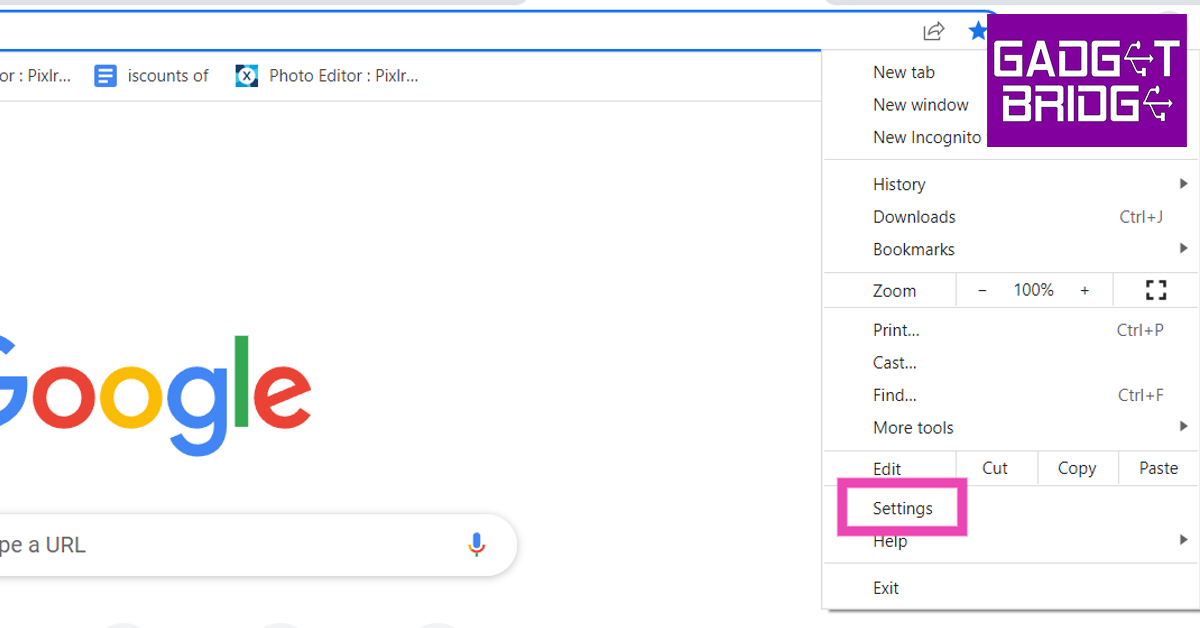Open the Google Docs bookmark icon

click(x=105, y=76)
